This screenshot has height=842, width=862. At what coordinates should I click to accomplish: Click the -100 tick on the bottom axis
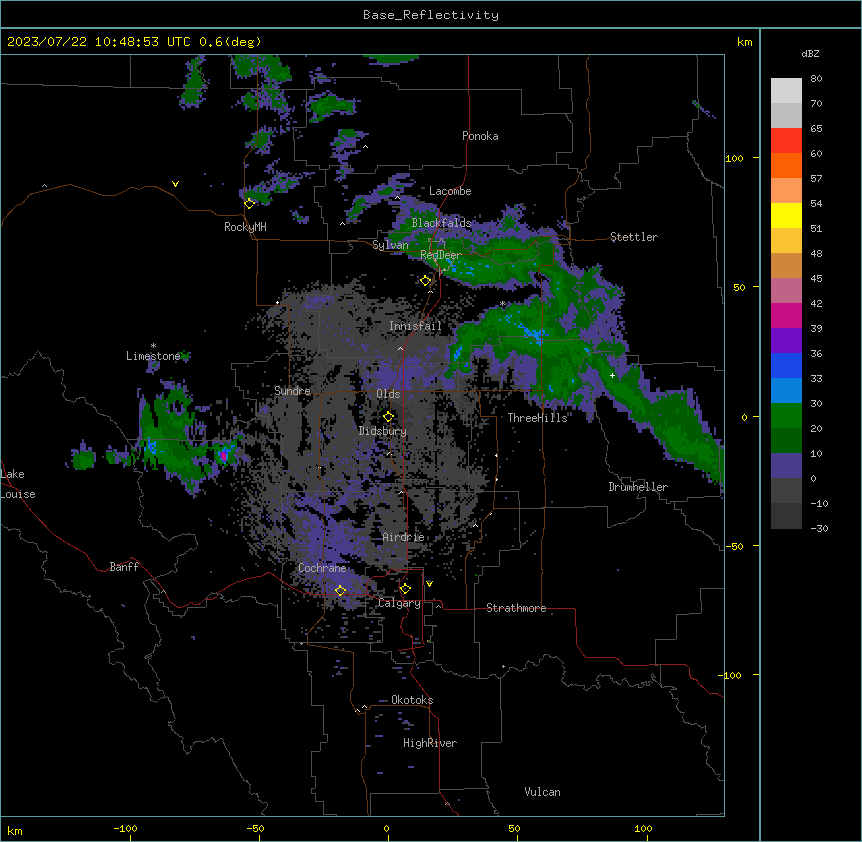[126, 828]
